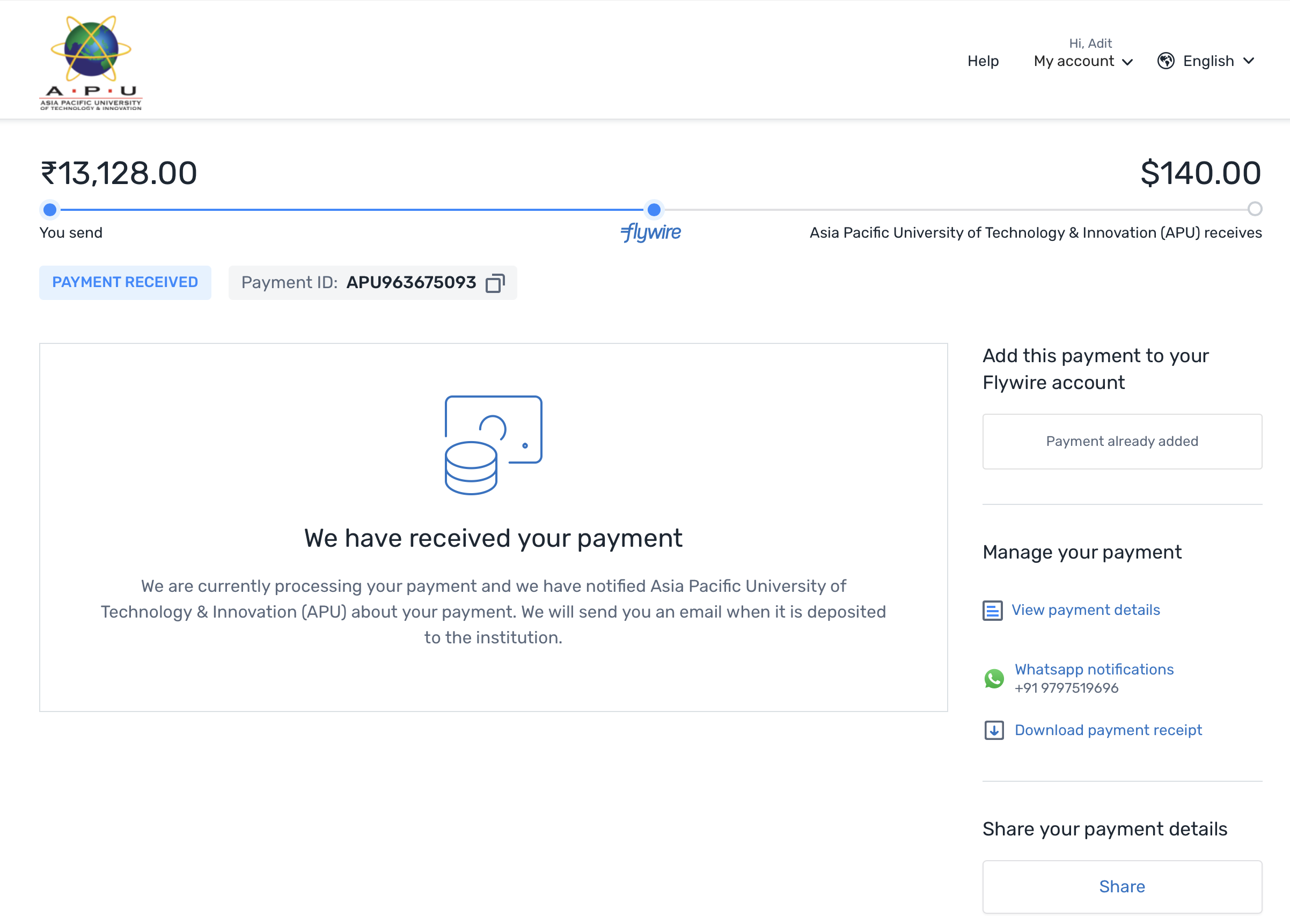
Task: Click the Flywire midpoint progress dot
Action: [x=654, y=210]
